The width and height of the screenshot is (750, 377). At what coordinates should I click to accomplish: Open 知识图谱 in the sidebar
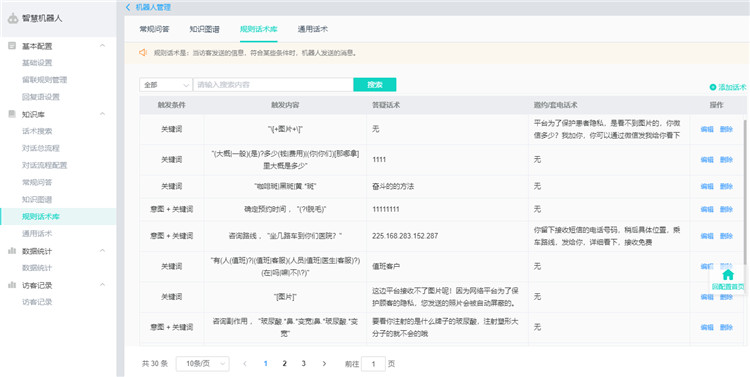(x=37, y=200)
